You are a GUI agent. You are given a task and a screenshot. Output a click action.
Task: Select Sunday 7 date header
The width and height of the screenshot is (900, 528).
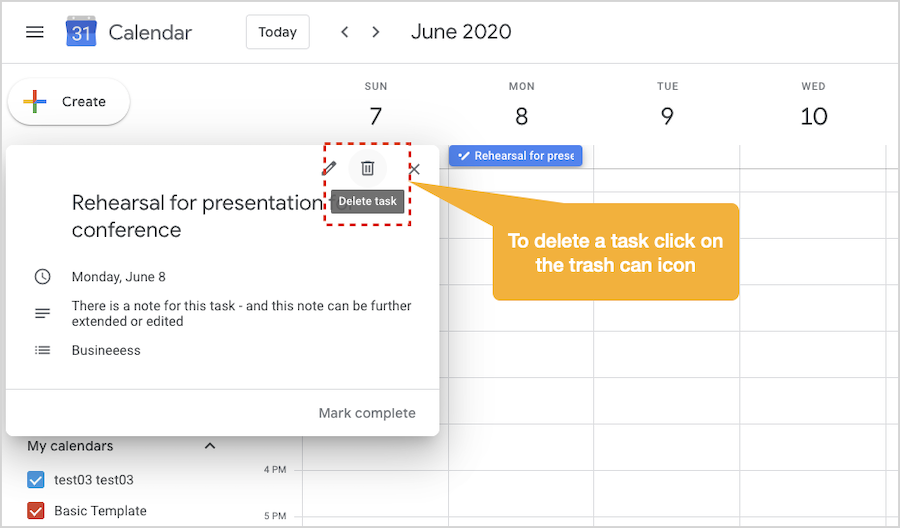pyautogui.click(x=375, y=117)
